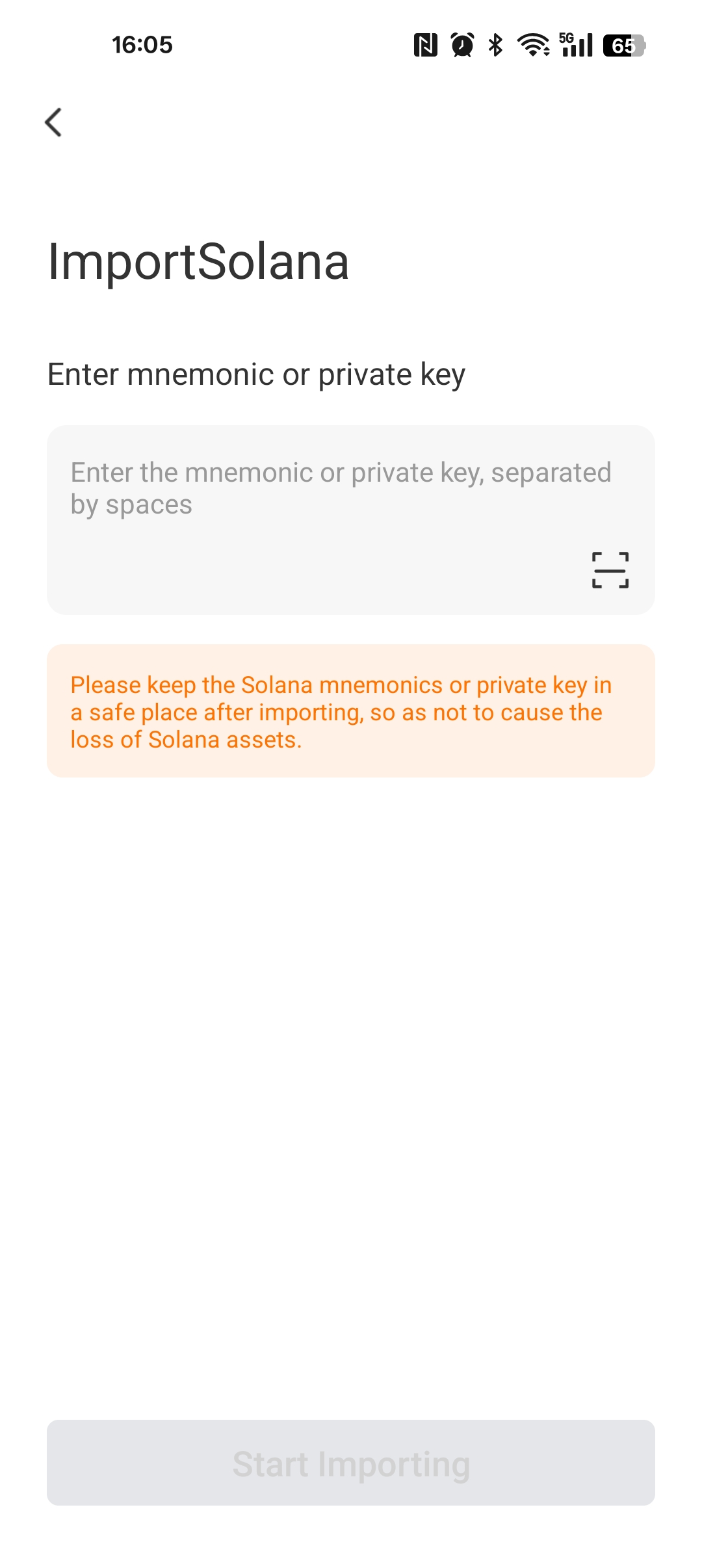Click the "separated by spaces" placeholder text
702x1568 pixels.
[x=131, y=505]
